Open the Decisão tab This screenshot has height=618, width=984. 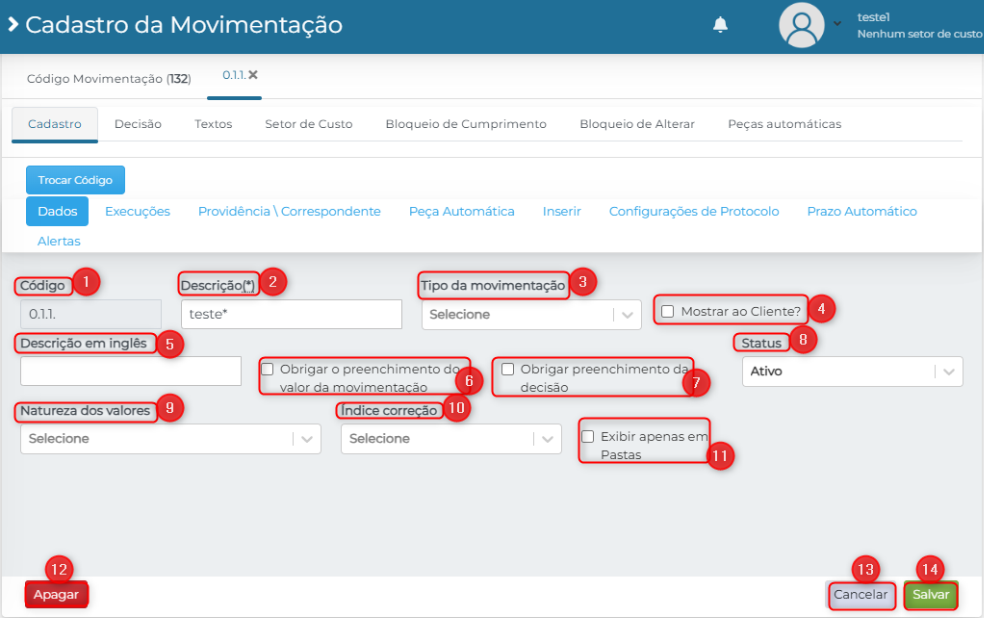pyautogui.click(x=138, y=124)
